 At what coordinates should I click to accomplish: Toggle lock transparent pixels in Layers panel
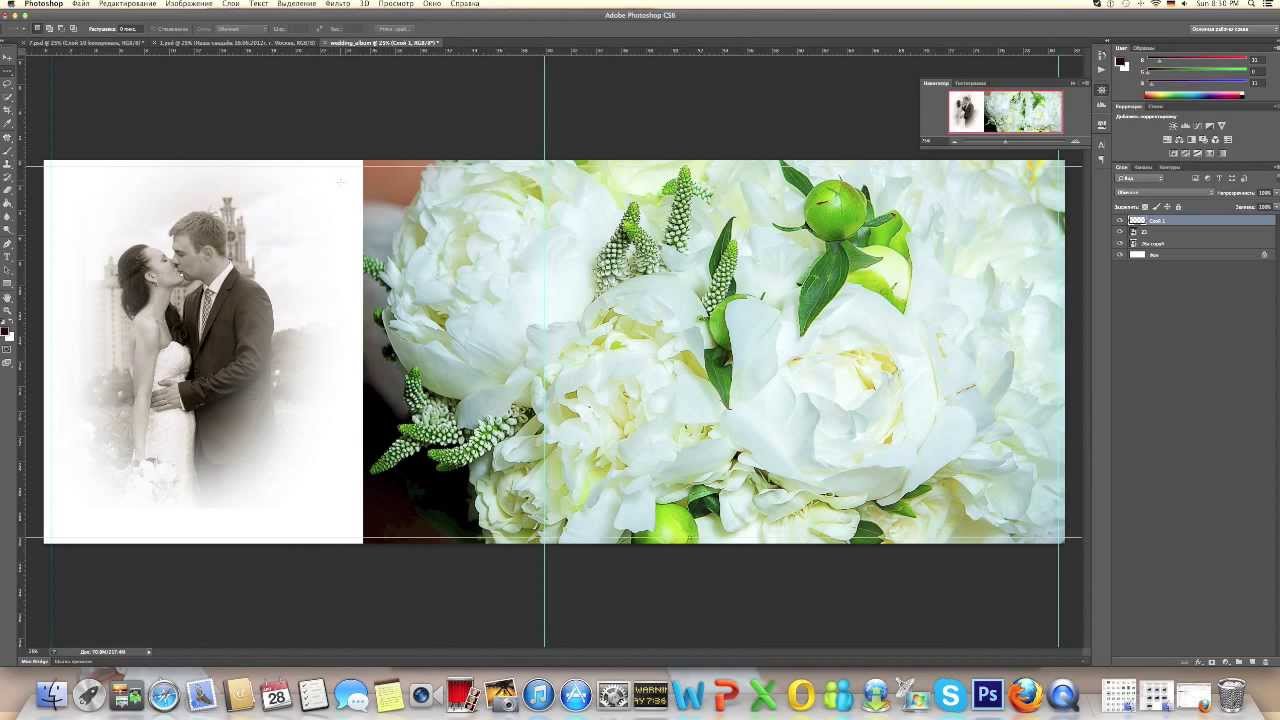1145,207
